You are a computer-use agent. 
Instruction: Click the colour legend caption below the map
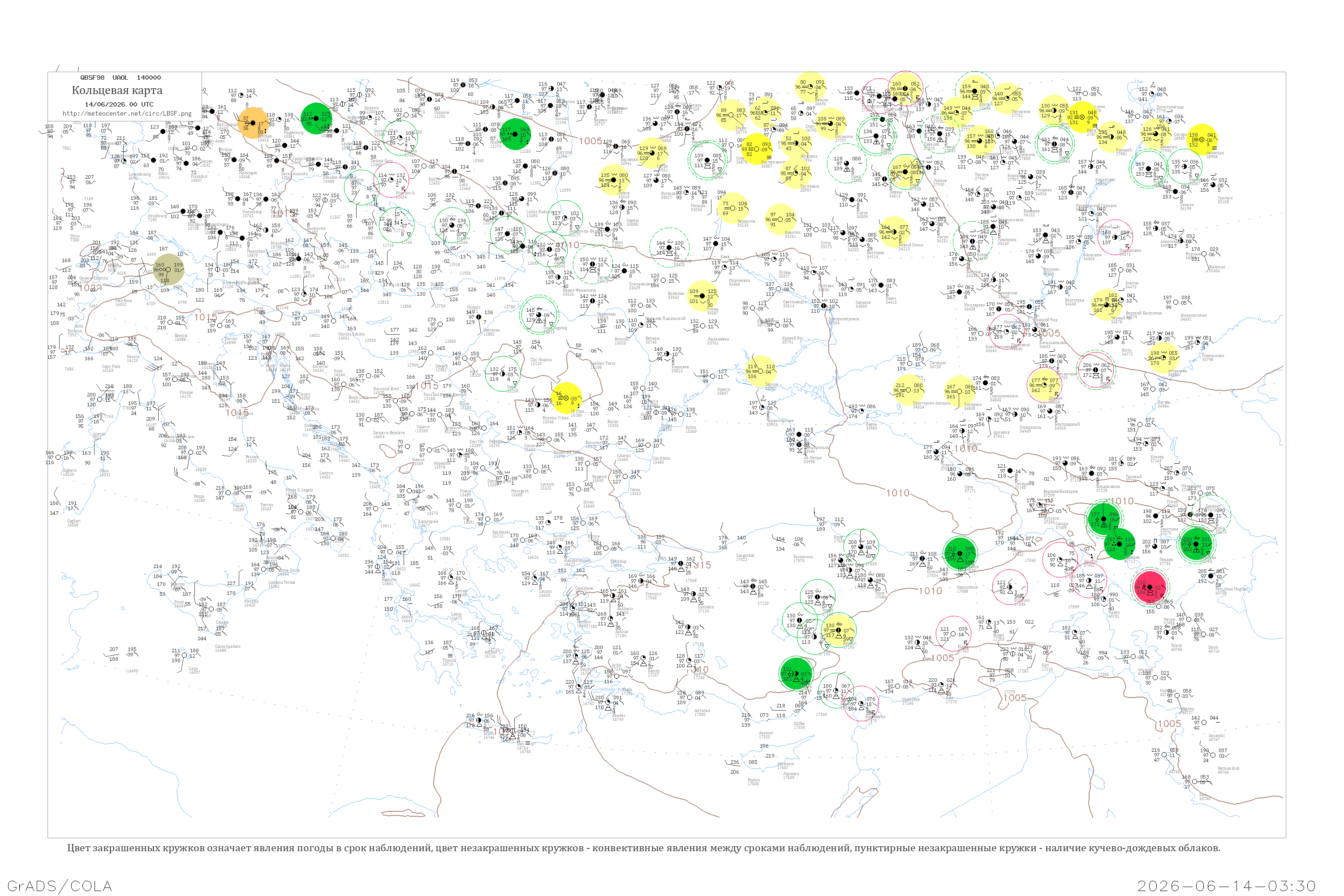(x=643, y=848)
